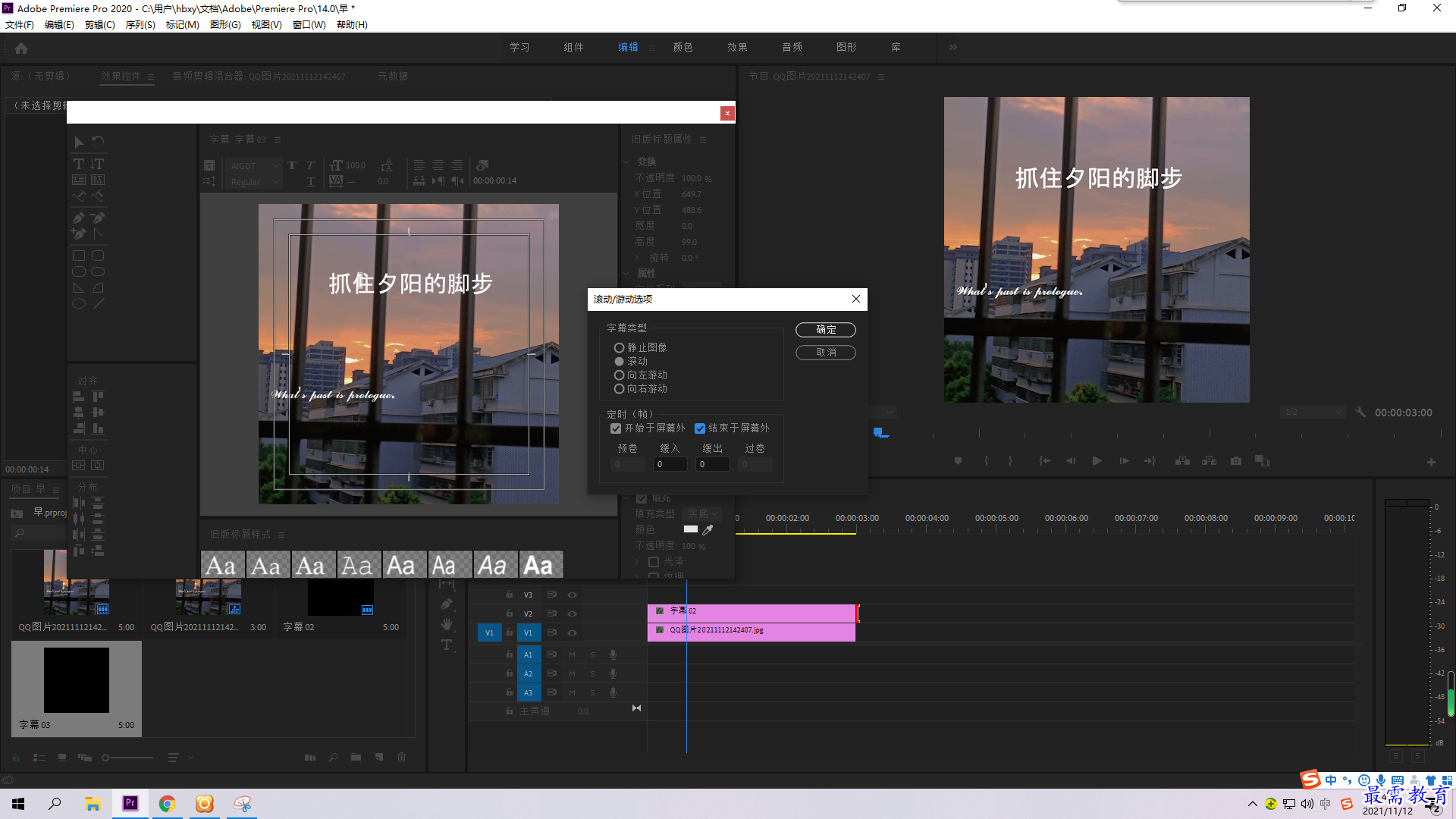
Task: Click Add Marker in program monitor
Action: point(958,461)
